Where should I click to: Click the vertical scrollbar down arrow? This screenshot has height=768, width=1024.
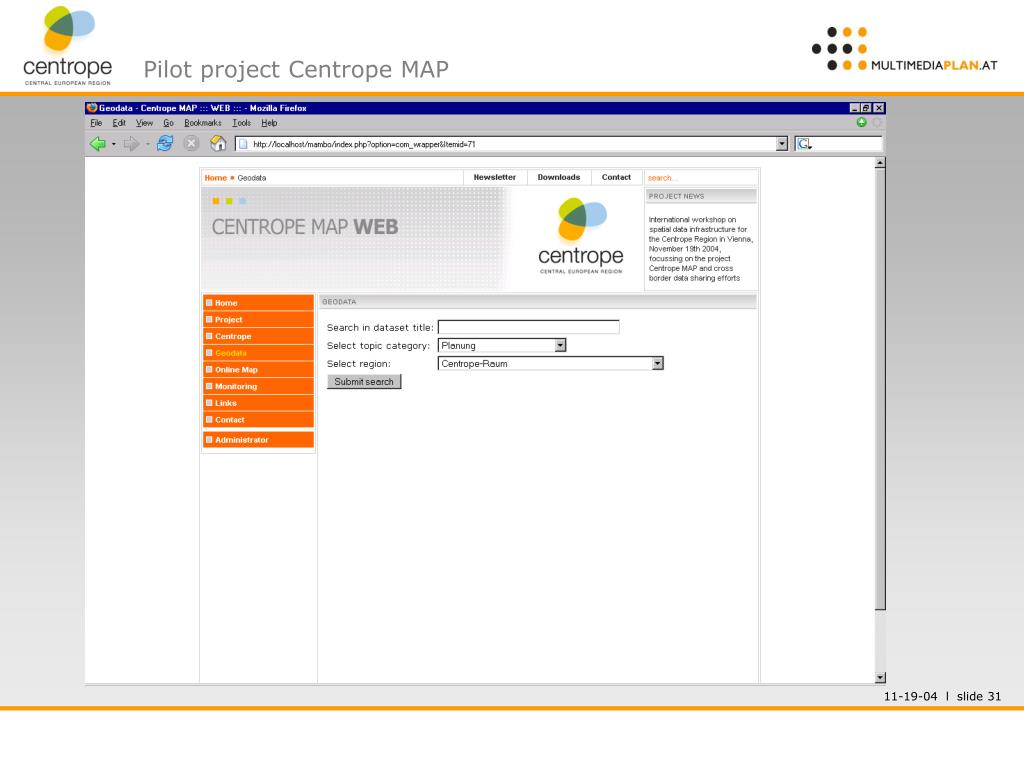[880, 678]
